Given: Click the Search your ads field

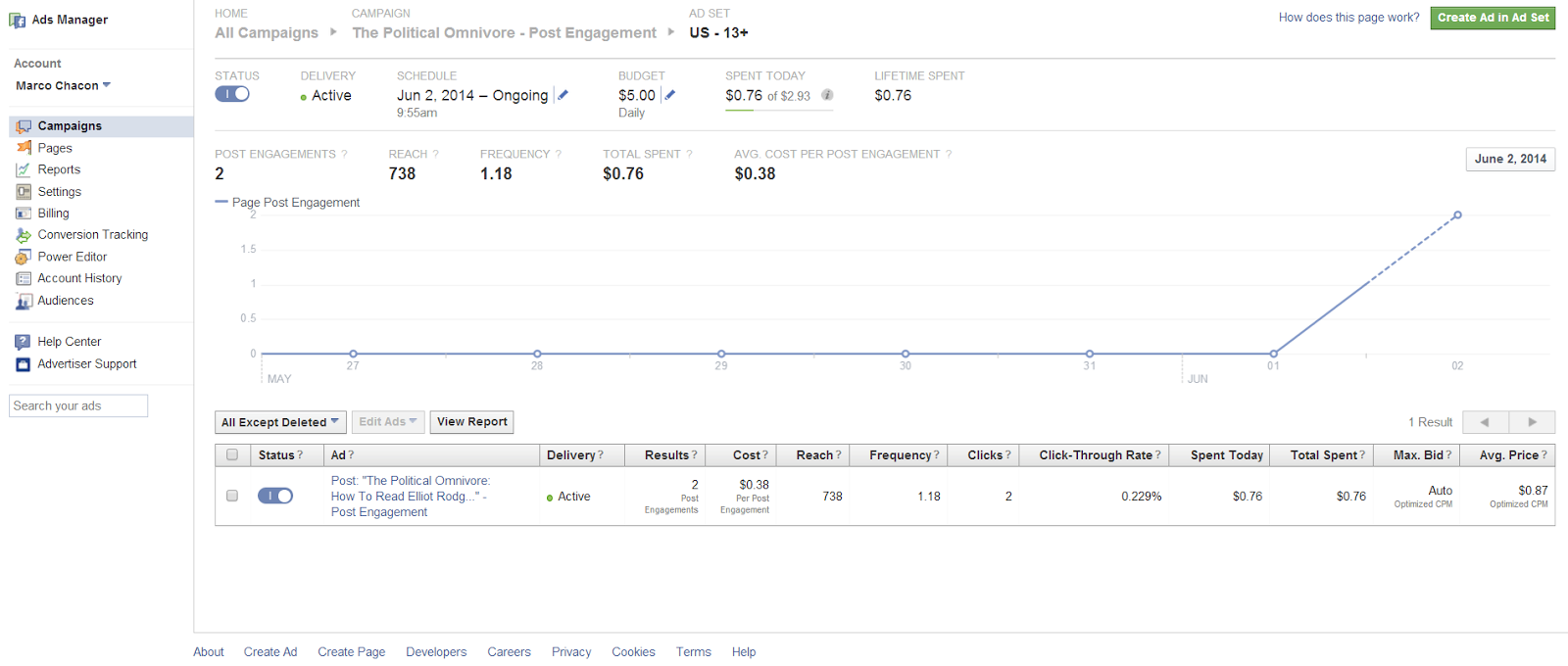Looking at the screenshot, I should [x=78, y=405].
